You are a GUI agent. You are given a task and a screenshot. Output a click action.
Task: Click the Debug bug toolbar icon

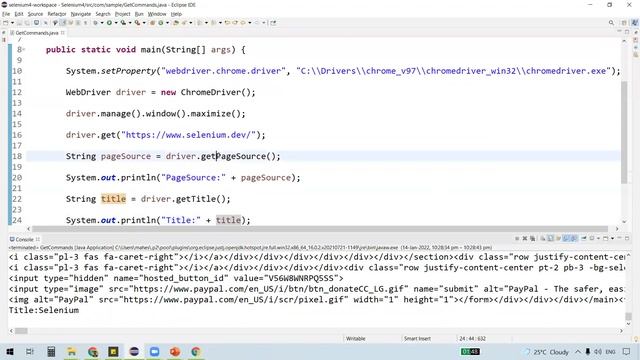coord(95,23)
